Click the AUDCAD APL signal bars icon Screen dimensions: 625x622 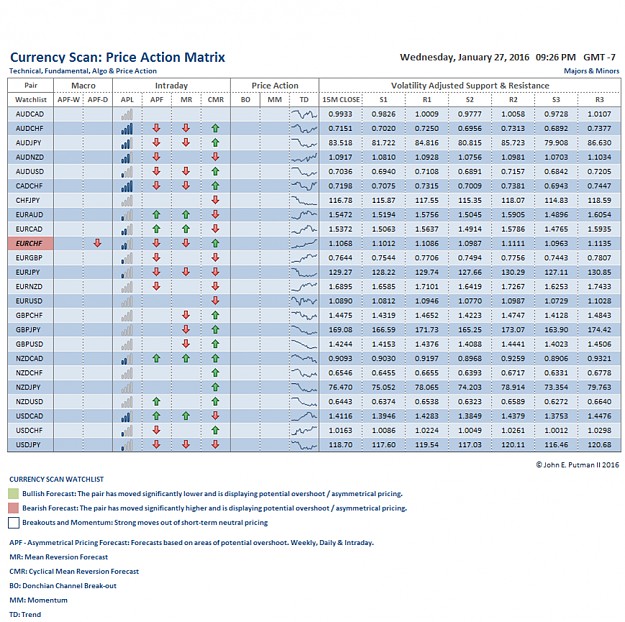[127, 114]
